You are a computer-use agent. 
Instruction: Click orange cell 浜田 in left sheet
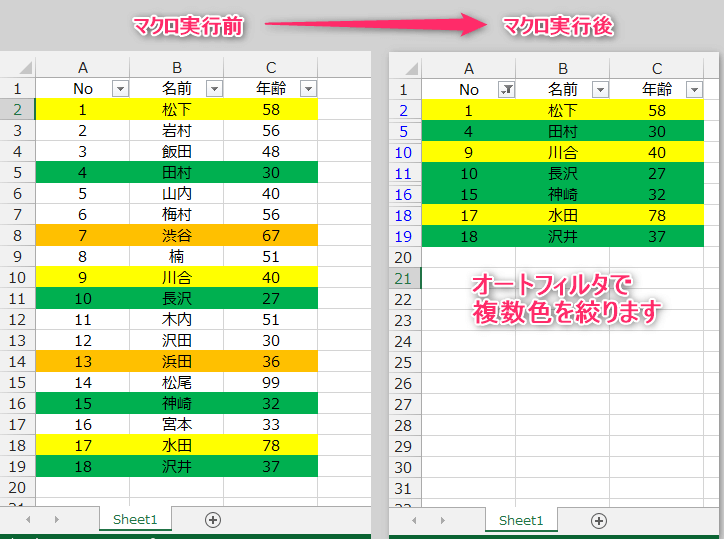click(177, 361)
